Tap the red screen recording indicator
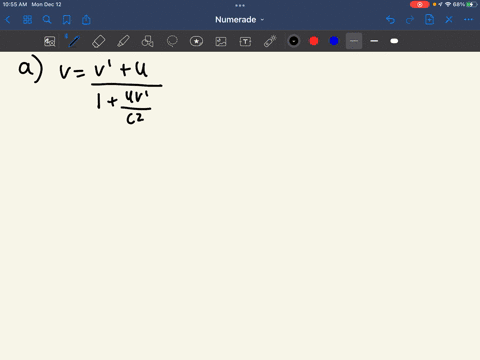The width and height of the screenshot is (480, 360). click(x=419, y=4)
